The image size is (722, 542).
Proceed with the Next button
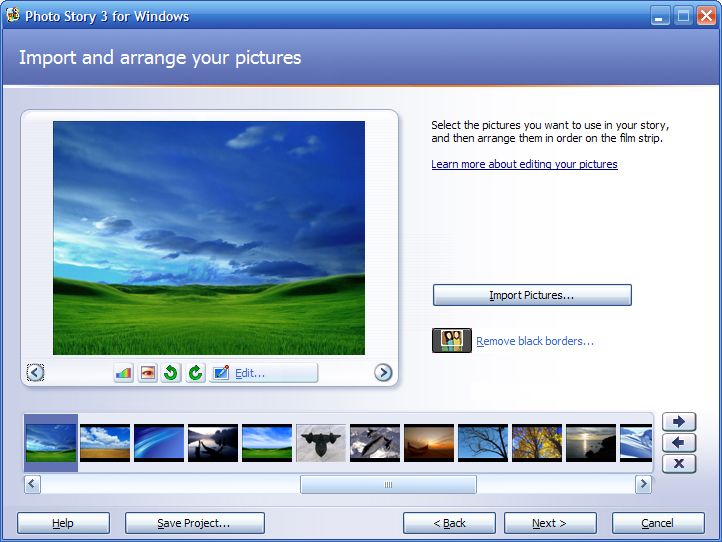point(550,523)
